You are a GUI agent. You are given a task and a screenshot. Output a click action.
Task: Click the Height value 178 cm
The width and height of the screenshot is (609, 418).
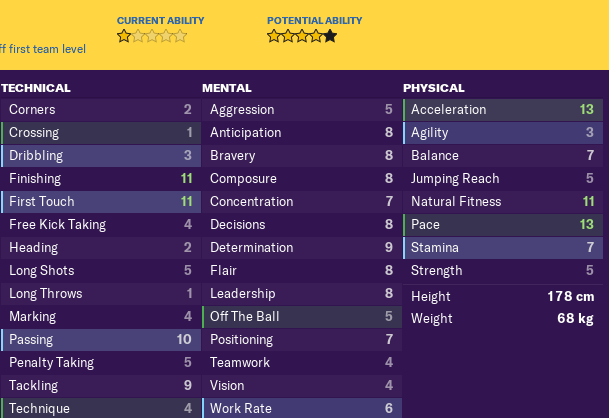571,297
